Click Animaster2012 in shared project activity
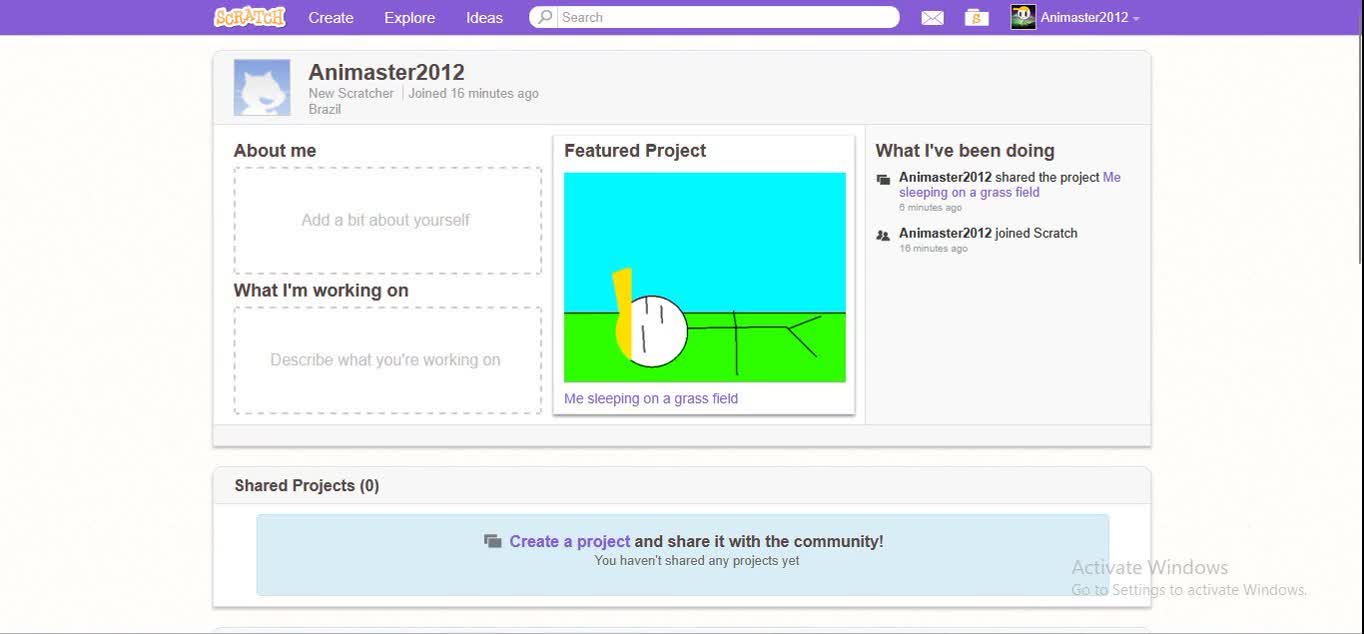1364x634 pixels. (x=945, y=177)
